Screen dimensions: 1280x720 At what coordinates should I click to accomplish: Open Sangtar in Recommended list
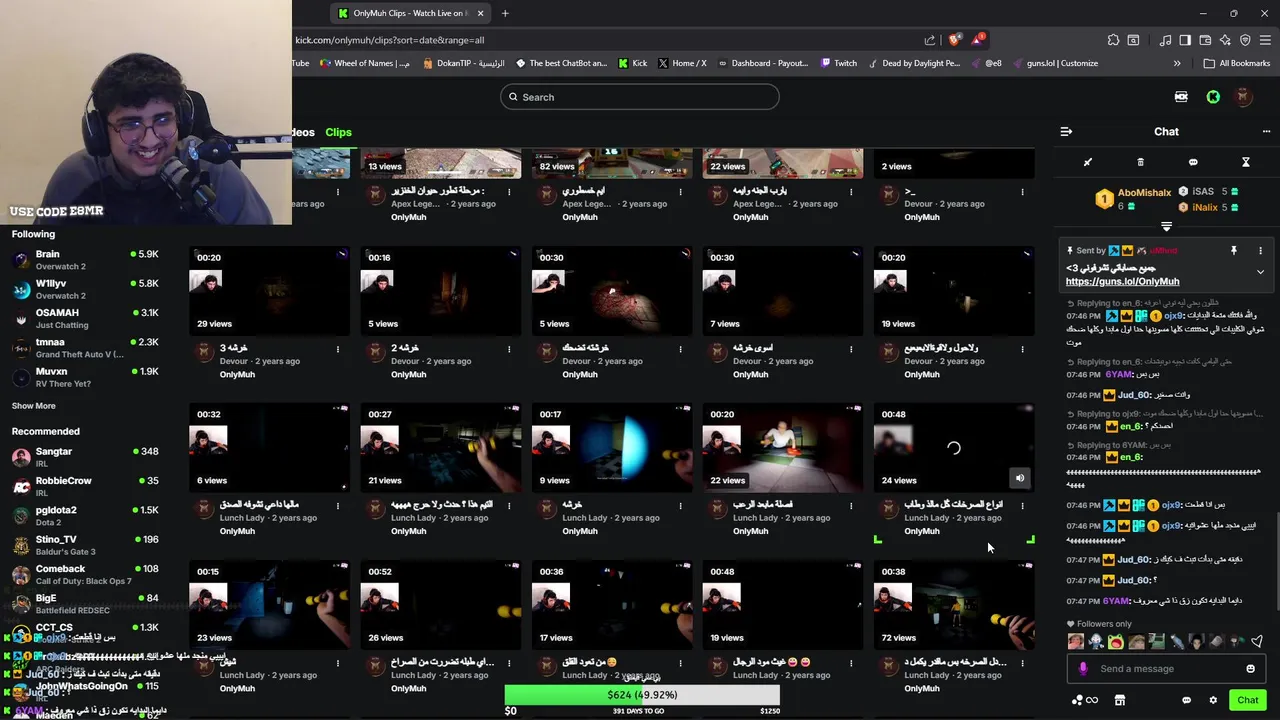85,457
